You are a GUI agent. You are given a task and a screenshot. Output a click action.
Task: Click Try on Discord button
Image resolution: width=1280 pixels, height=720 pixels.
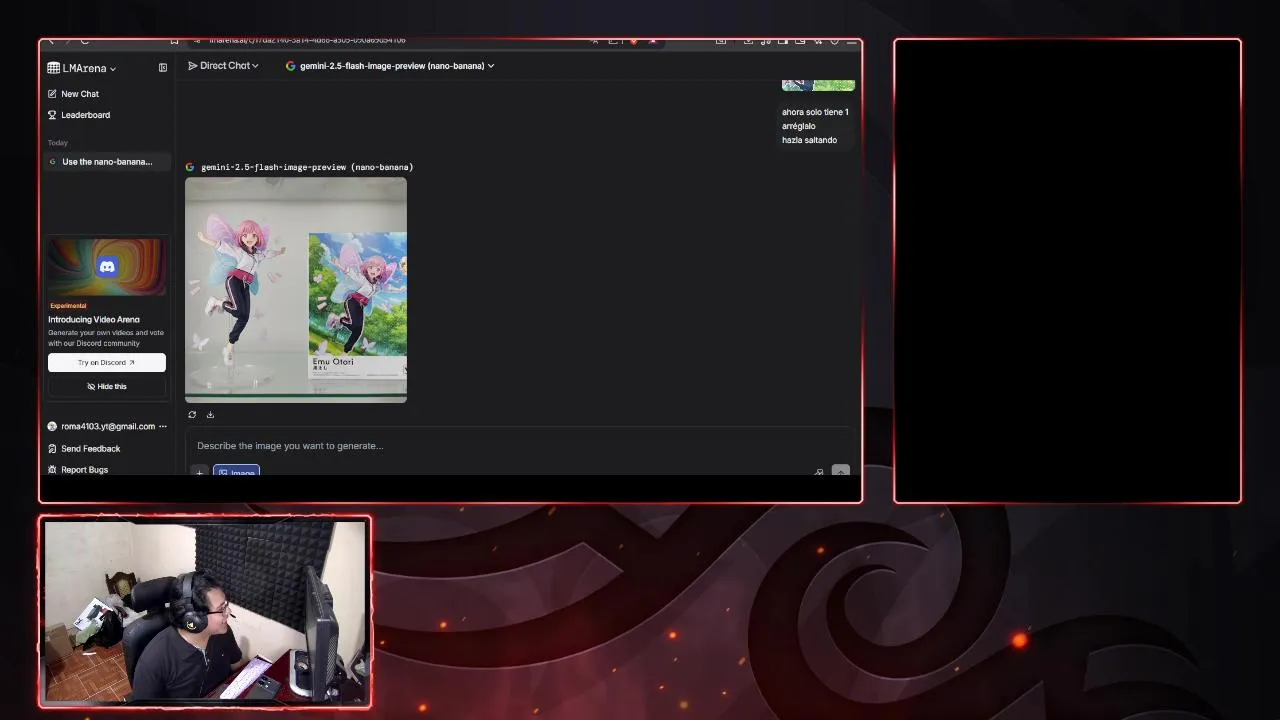(107, 362)
